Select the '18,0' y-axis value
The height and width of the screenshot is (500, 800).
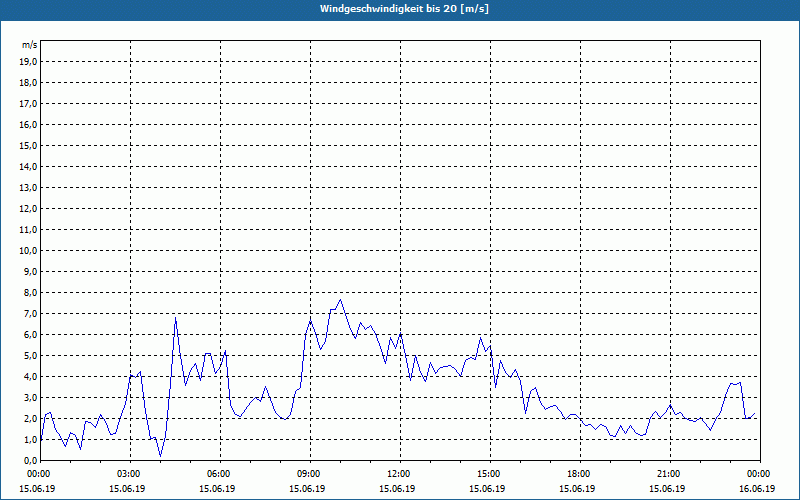click(28, 83)
